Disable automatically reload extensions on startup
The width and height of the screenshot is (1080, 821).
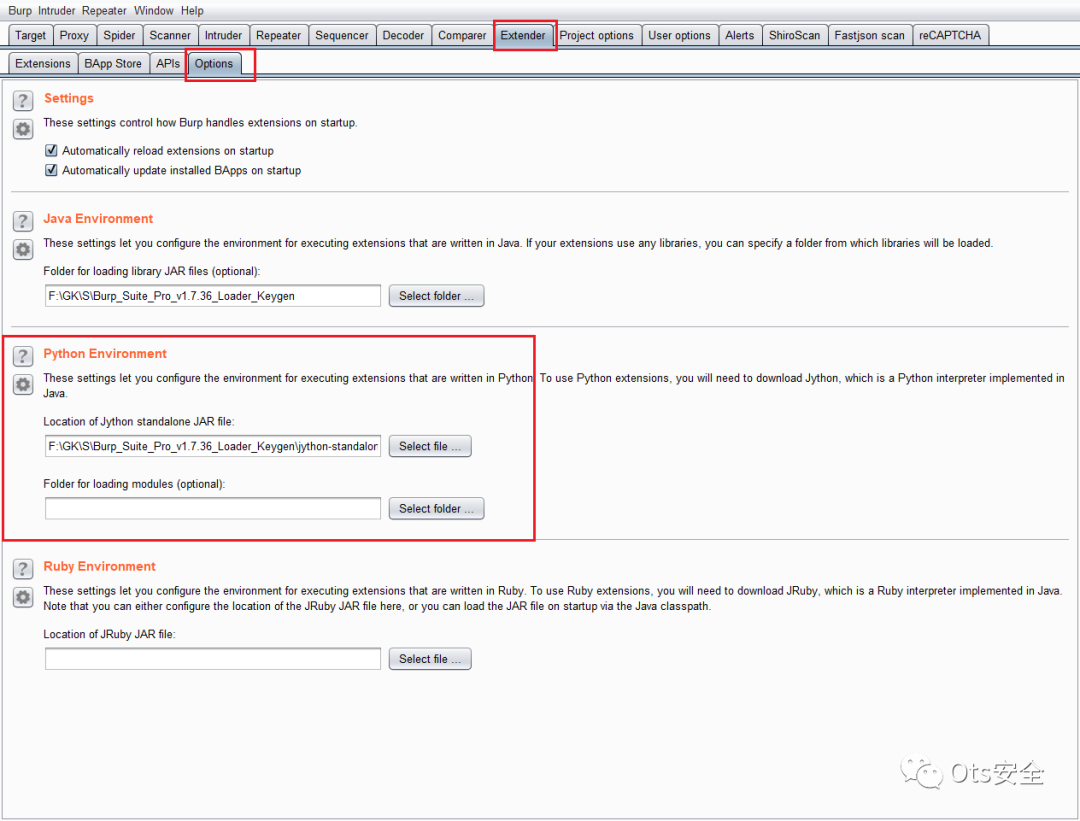click(52, 151)
